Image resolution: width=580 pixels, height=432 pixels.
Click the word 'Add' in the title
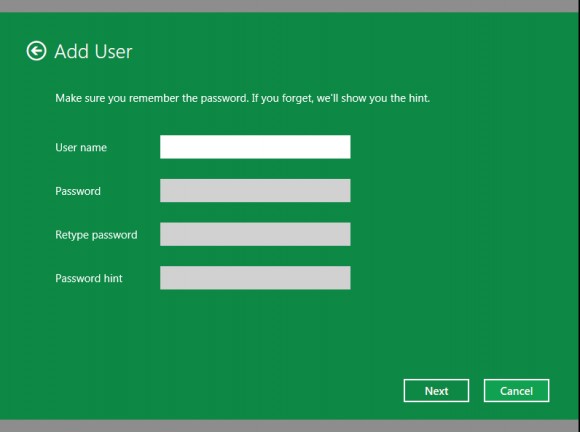71,51
